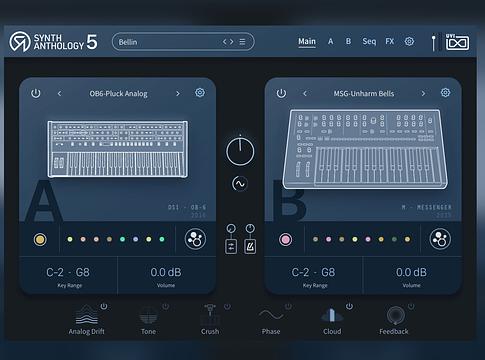Screen dimensions: 485x360
Task: Click the OB-6 synth image in layer A
Action: click(118, 149)
